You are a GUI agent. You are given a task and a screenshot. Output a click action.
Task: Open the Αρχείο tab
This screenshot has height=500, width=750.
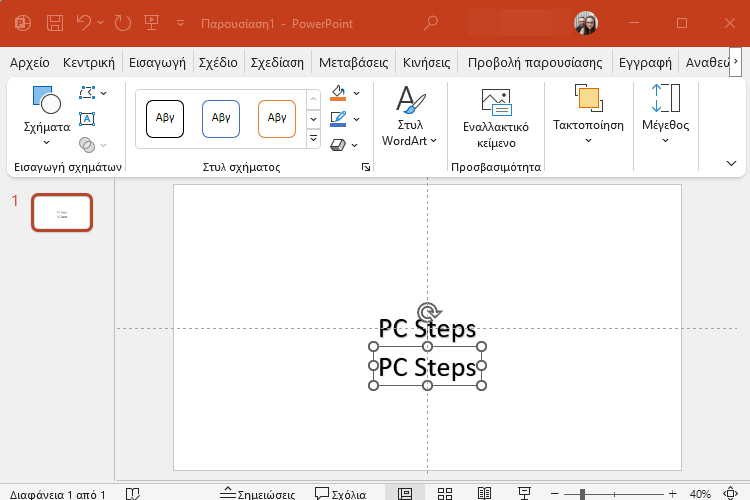(x=30, y=63)
